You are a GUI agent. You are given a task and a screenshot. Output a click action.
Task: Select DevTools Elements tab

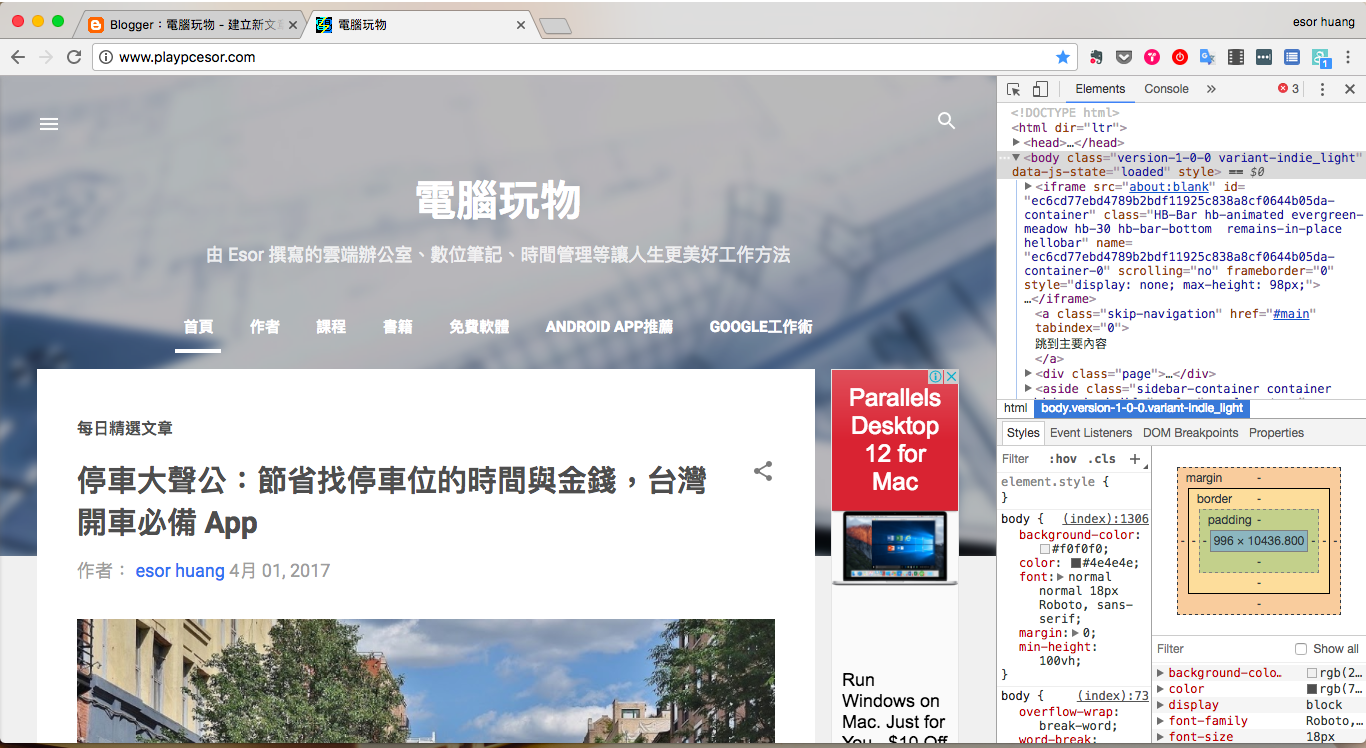tap(1100, 89)
